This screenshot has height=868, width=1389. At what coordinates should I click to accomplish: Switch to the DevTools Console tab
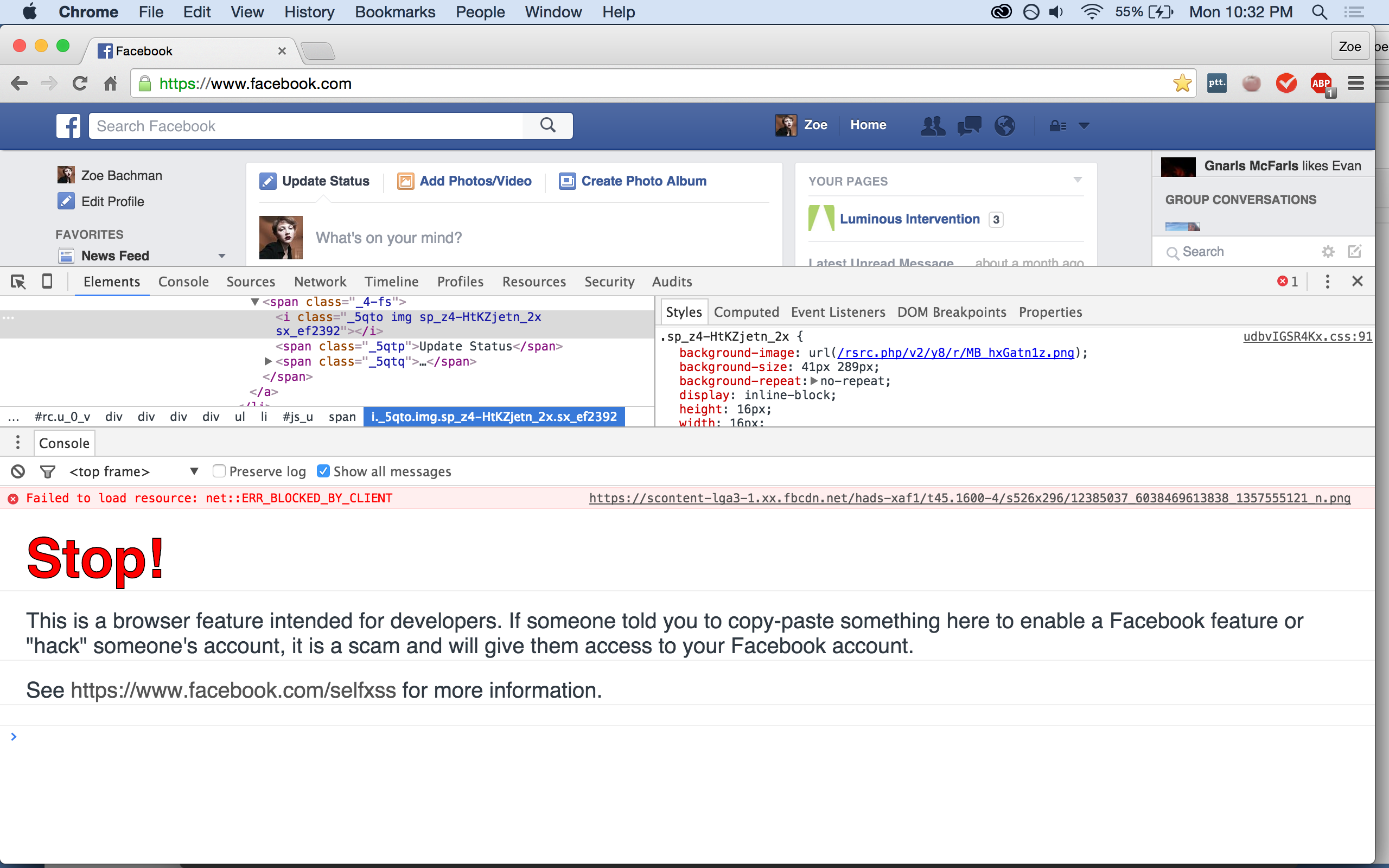[x=183, y=282]
